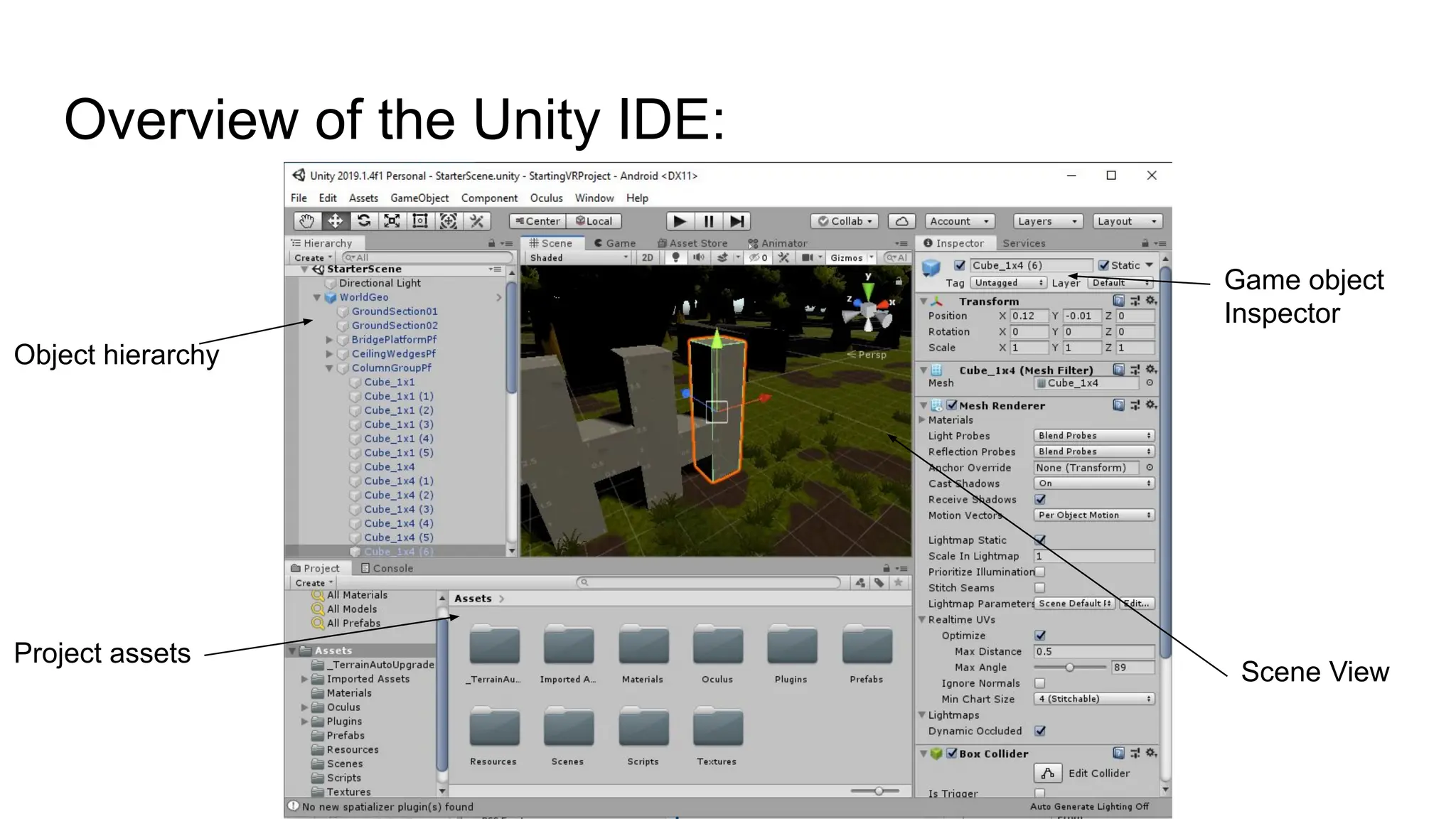Select the Hand tool in toolbar
Image resolution: width=1456 pixels, height=819 pixels.
tap(306, 221)
